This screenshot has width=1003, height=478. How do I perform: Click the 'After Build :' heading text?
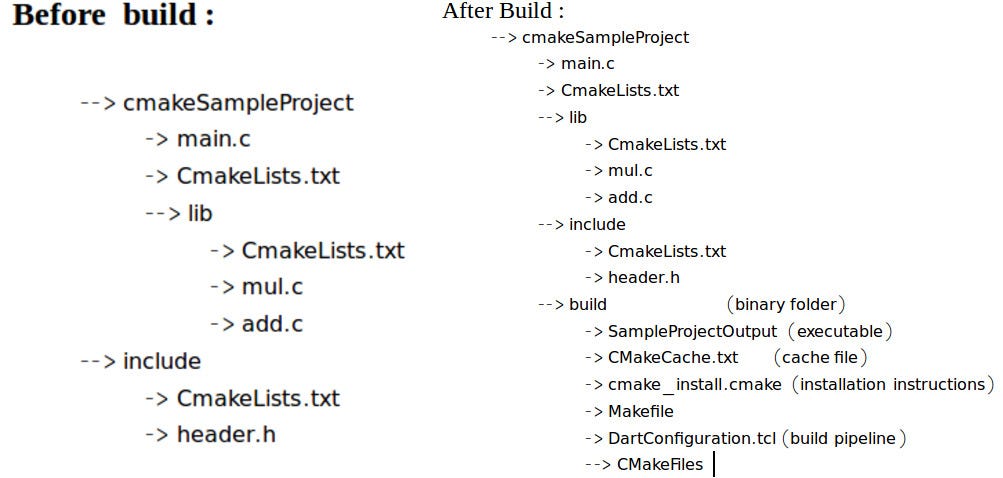(503, 11)
